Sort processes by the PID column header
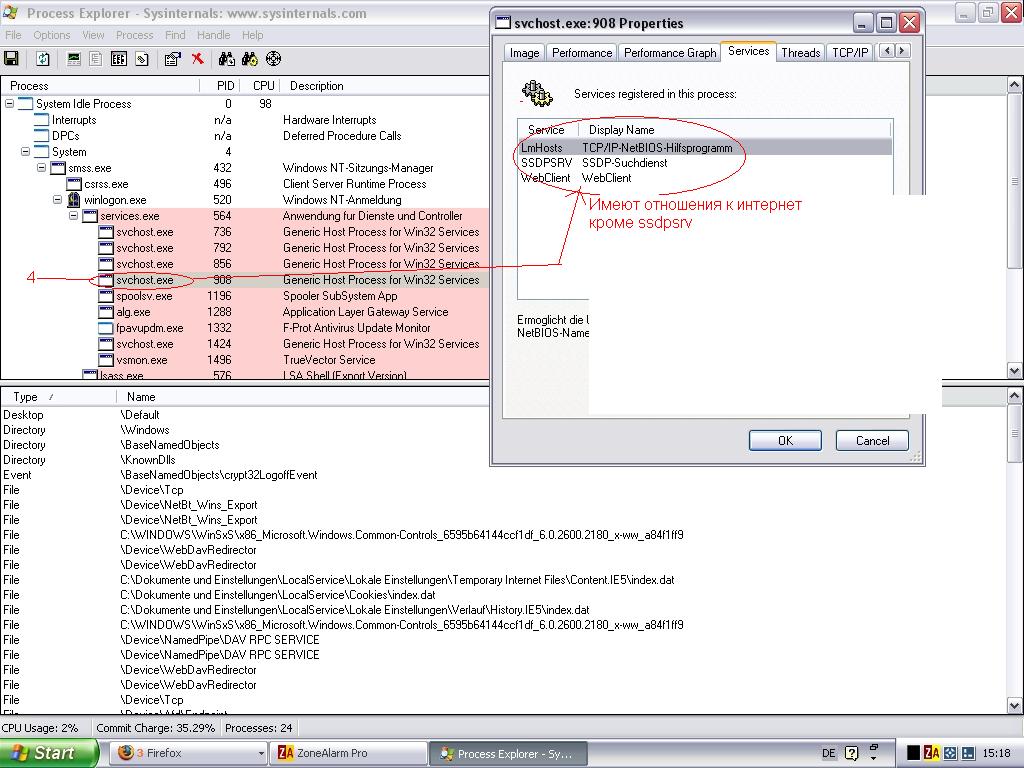Screen dimensions: 1024x768 219,86
